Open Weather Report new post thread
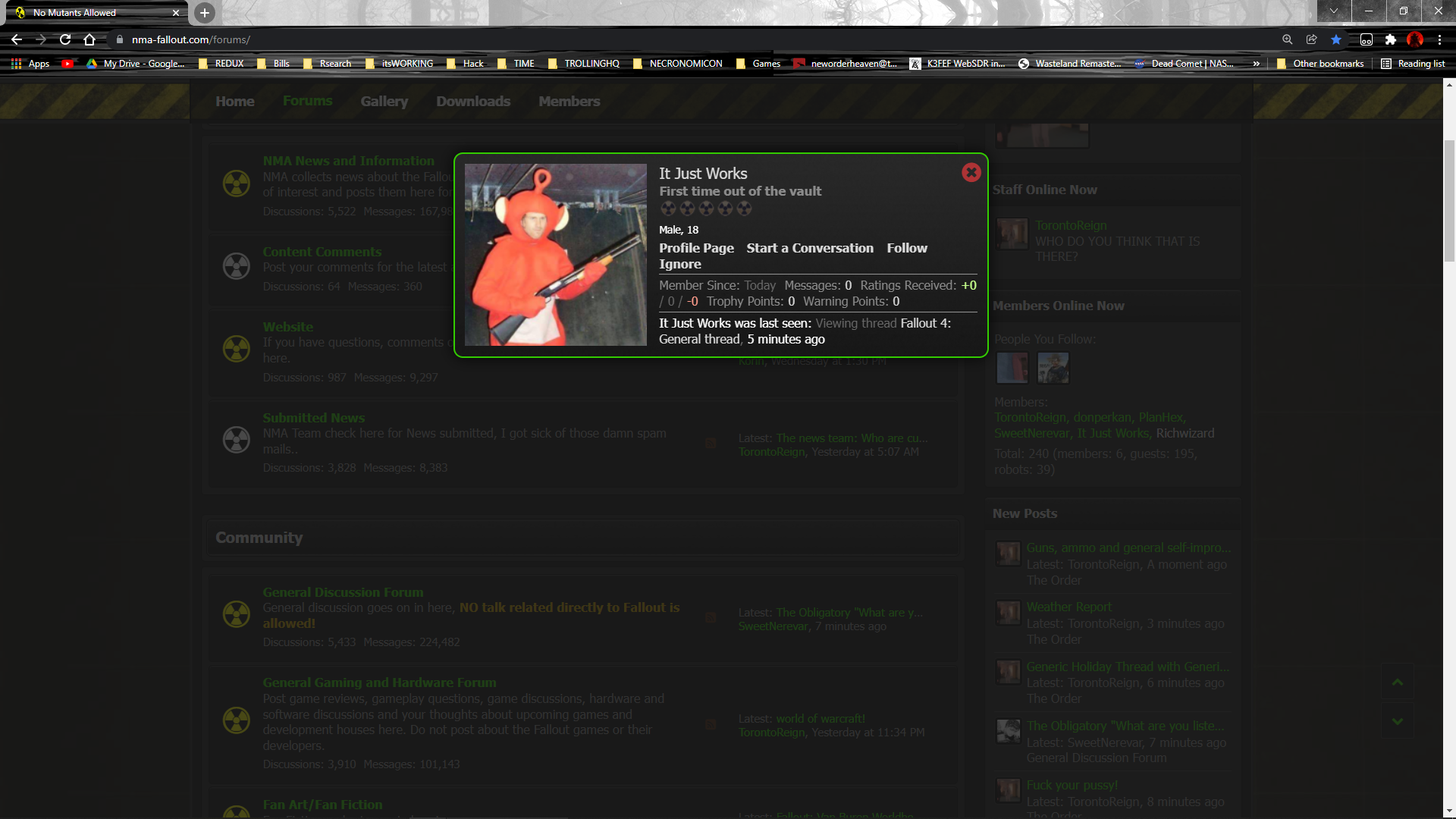This screenshot has width=1456, height=819. click(x=1068, y=607)
